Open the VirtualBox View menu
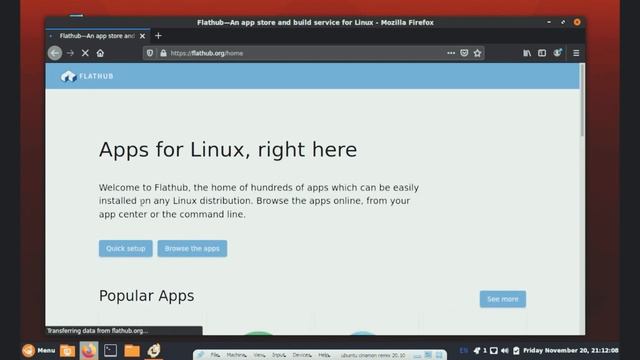This screenshot has width=640, height=360. 259,355
